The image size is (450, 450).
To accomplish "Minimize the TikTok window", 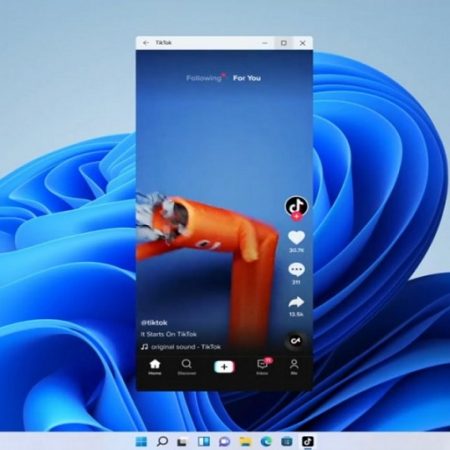I will click(265, 43).
